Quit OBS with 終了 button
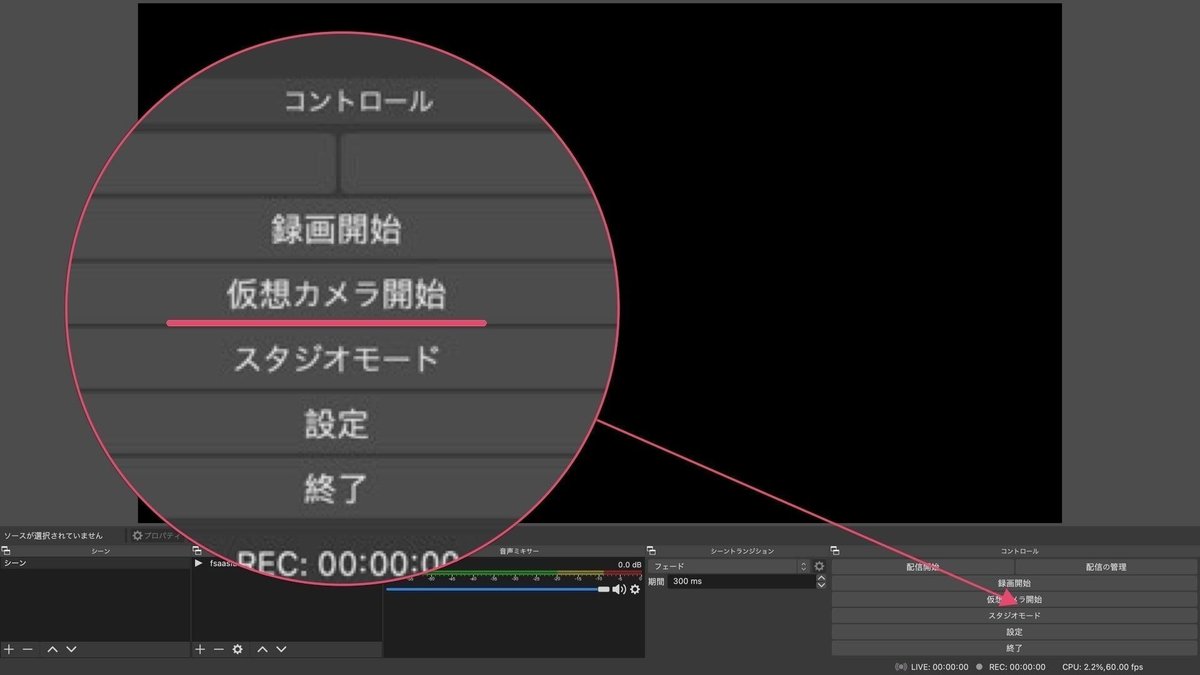 1014,648
